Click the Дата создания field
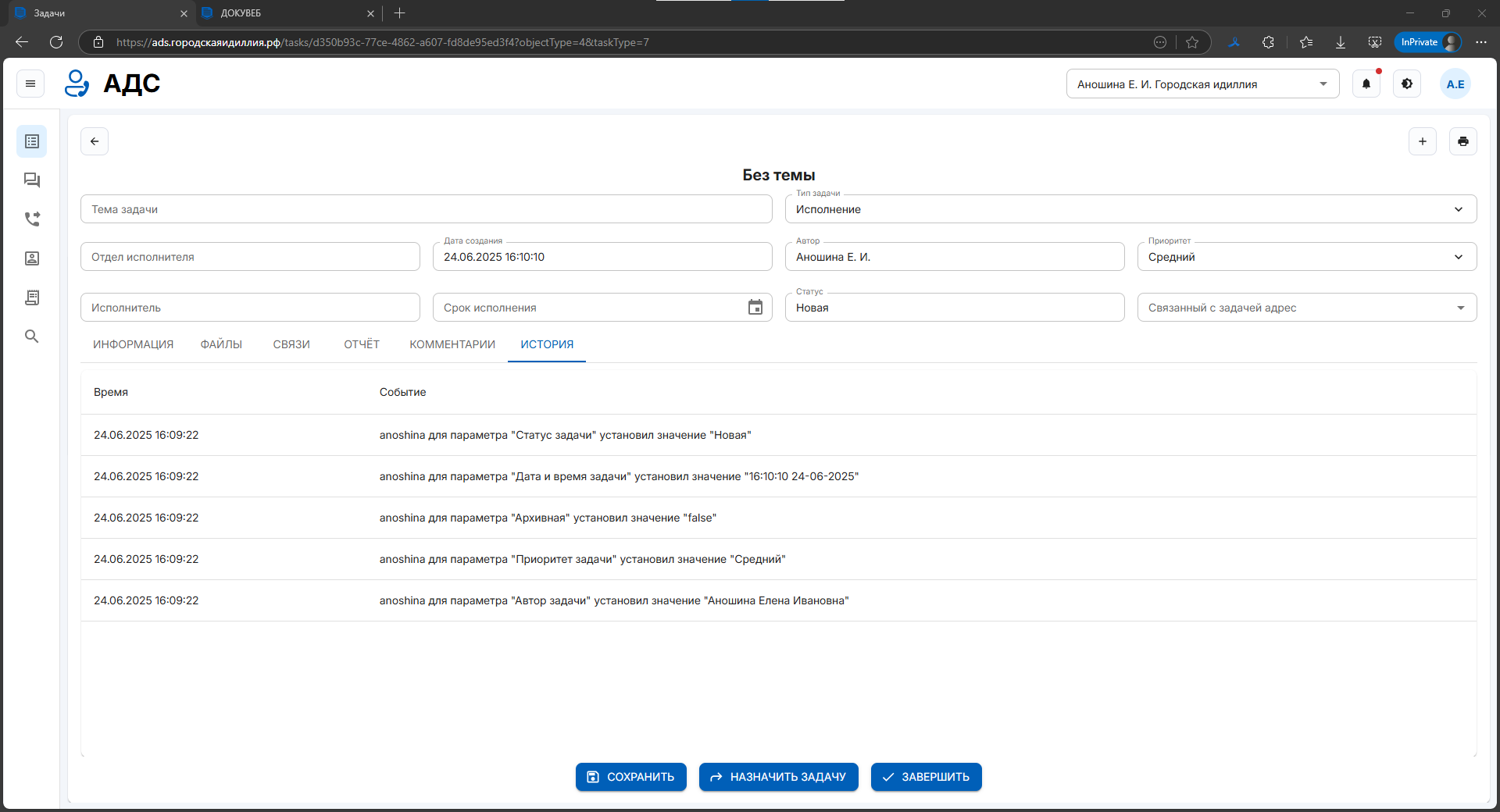The image size is (1500, 812). 602,257
